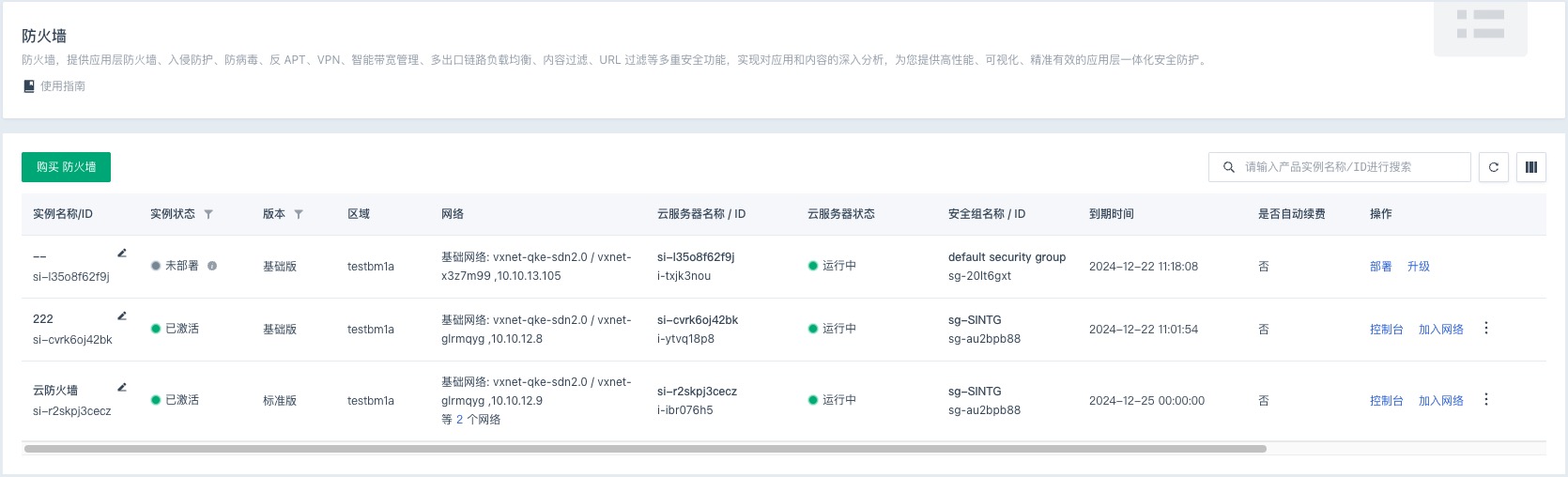Open more actions menu for 云防火墙
Viewport: 1568px width, 477px height.
(x=1486, y=399)
